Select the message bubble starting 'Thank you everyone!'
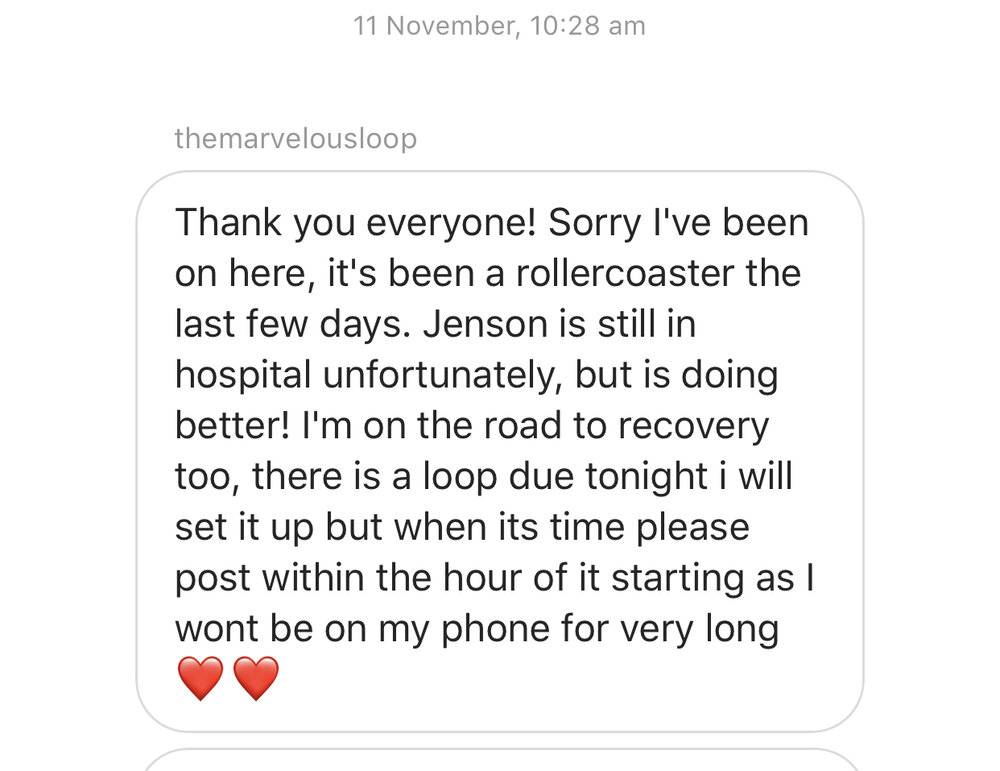 coord(500,451)
